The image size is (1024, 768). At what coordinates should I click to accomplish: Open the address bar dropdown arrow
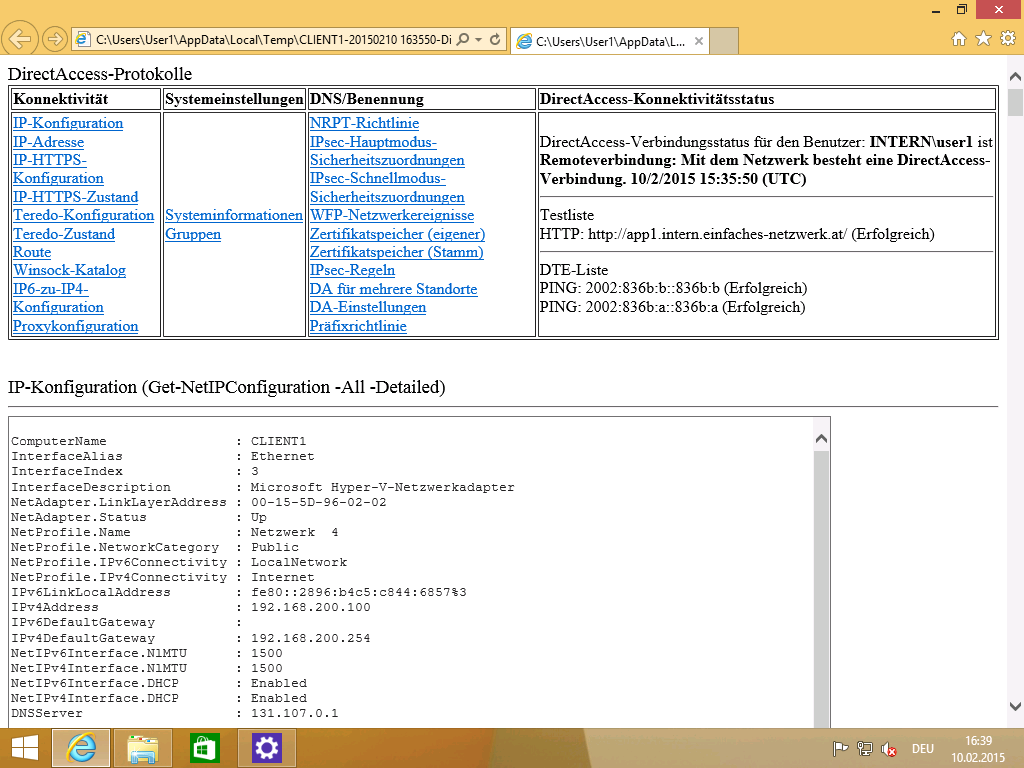(x=479, y=40)
